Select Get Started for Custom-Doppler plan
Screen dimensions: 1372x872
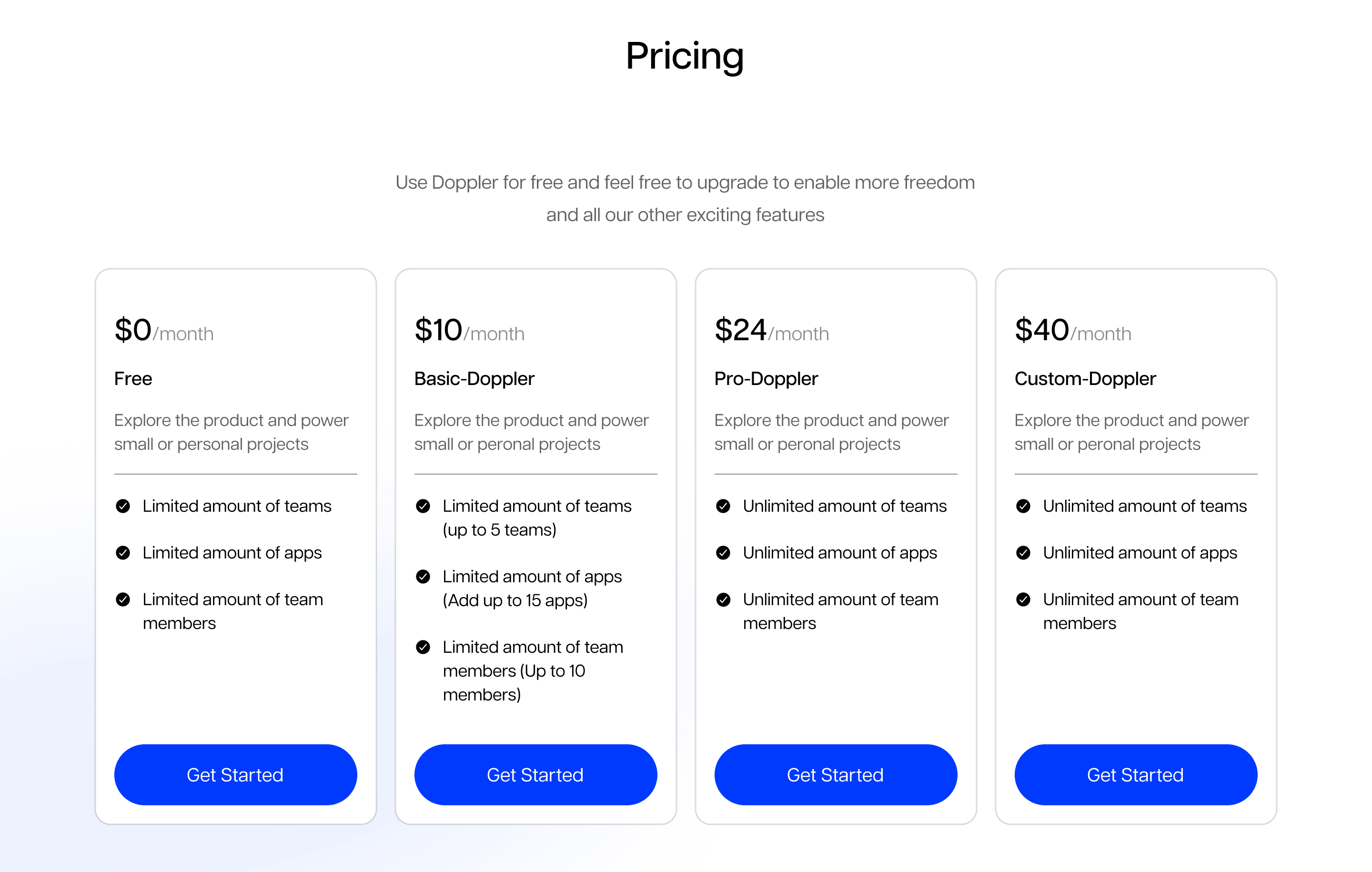click(x=1135, y=774)
